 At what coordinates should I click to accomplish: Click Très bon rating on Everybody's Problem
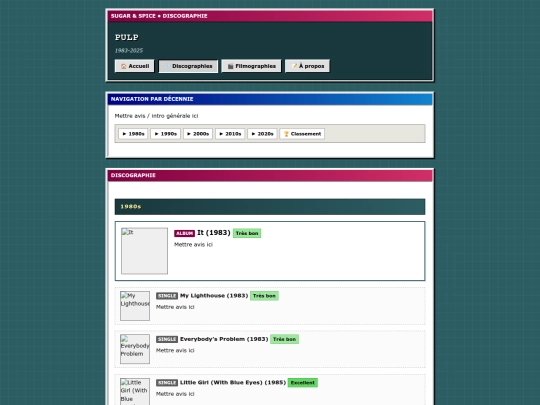(x=284, y=339)
